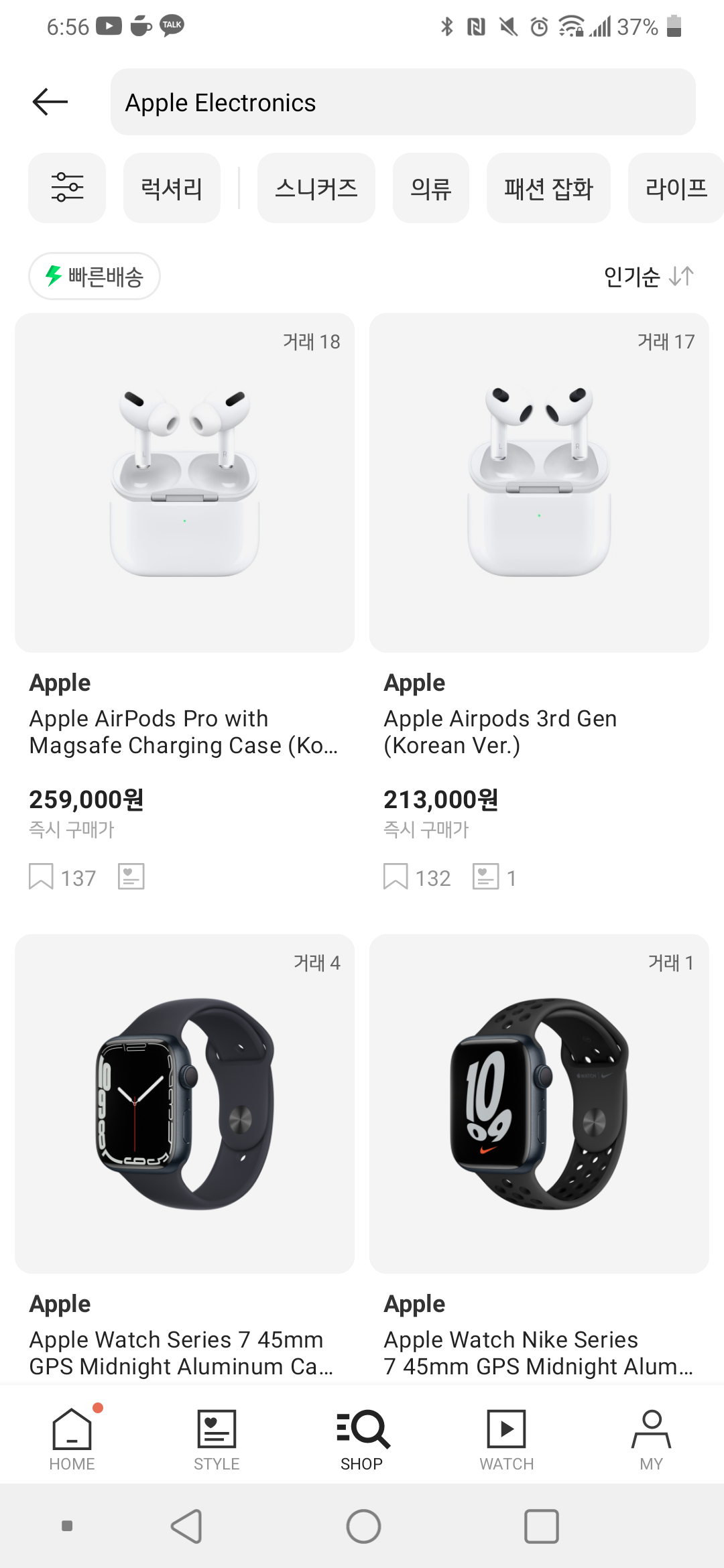This screenshot has width=724, height=1568.
Task: Open style posts for AirPods Pro
Action: 131,876
